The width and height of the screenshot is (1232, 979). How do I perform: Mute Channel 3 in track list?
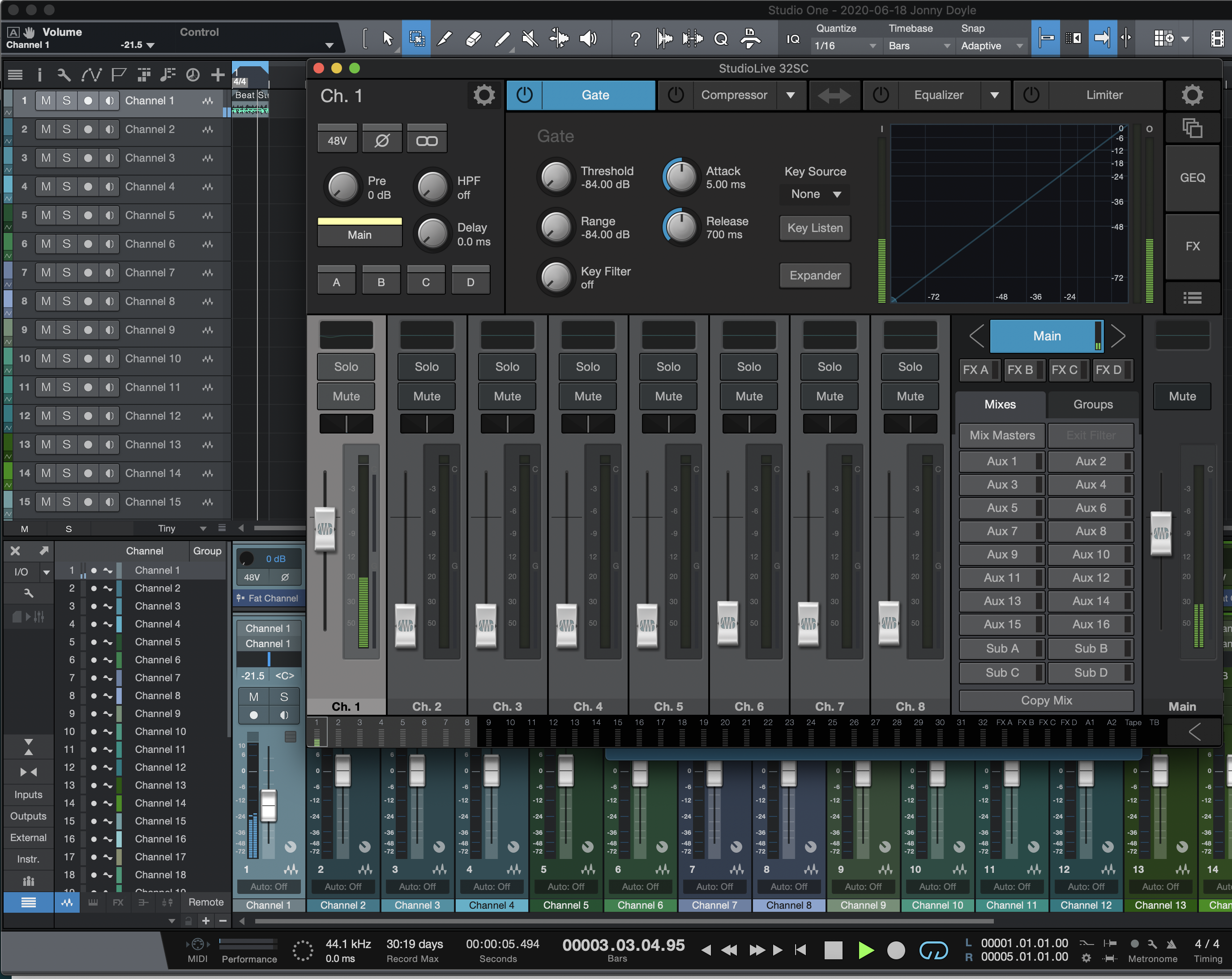pos(46,158)
